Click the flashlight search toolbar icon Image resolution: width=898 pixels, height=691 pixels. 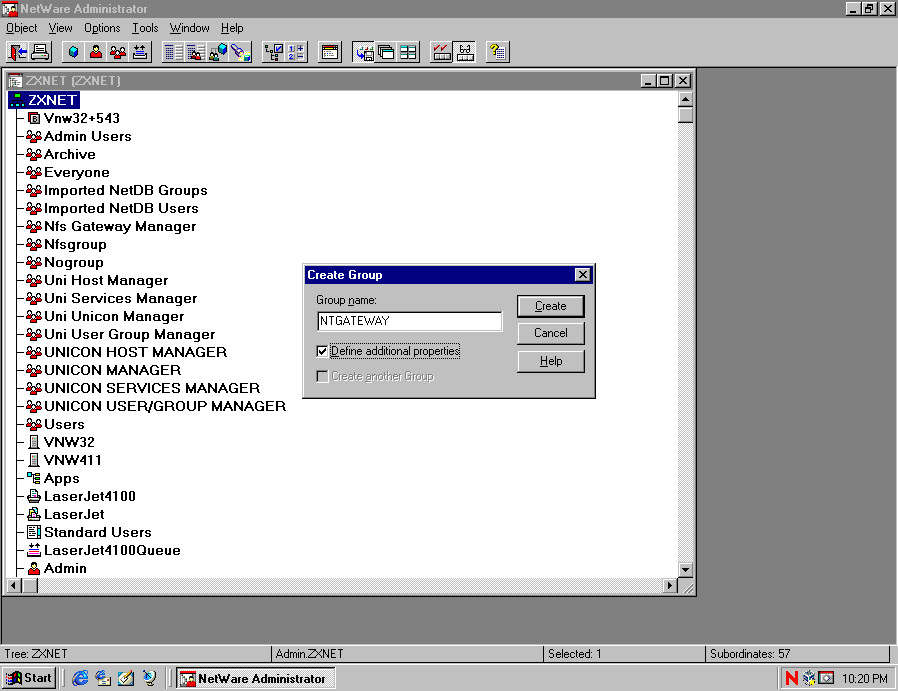pyautogui.click(x=240, y=52)
